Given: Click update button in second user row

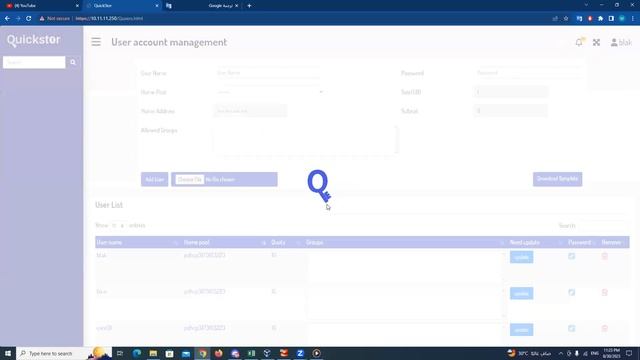Looking at the screenshot, I should [x=521, y=293].
